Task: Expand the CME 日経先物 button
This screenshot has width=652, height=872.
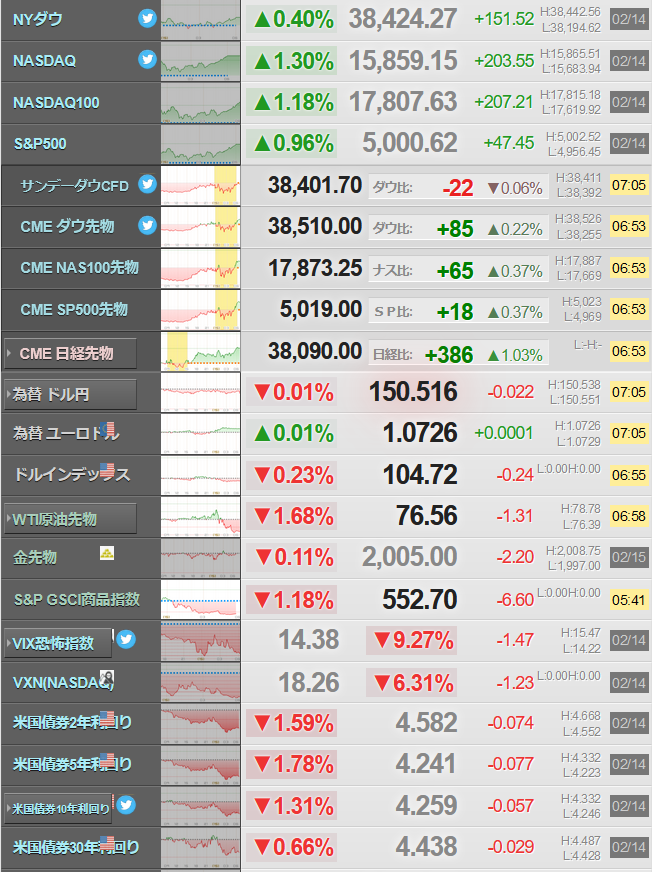Action: pyautogui.click(x=70, y=353)
